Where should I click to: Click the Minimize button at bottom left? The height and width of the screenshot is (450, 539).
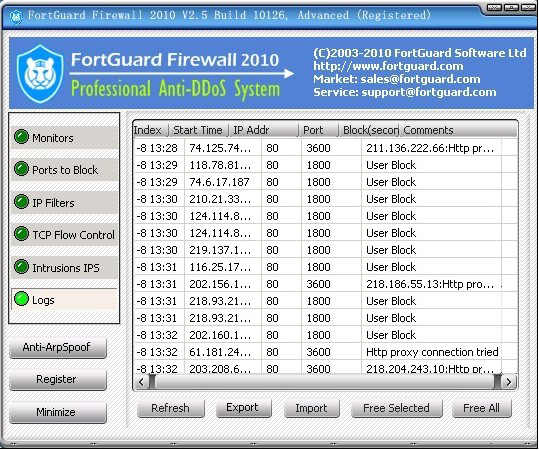tap(58, 412)
